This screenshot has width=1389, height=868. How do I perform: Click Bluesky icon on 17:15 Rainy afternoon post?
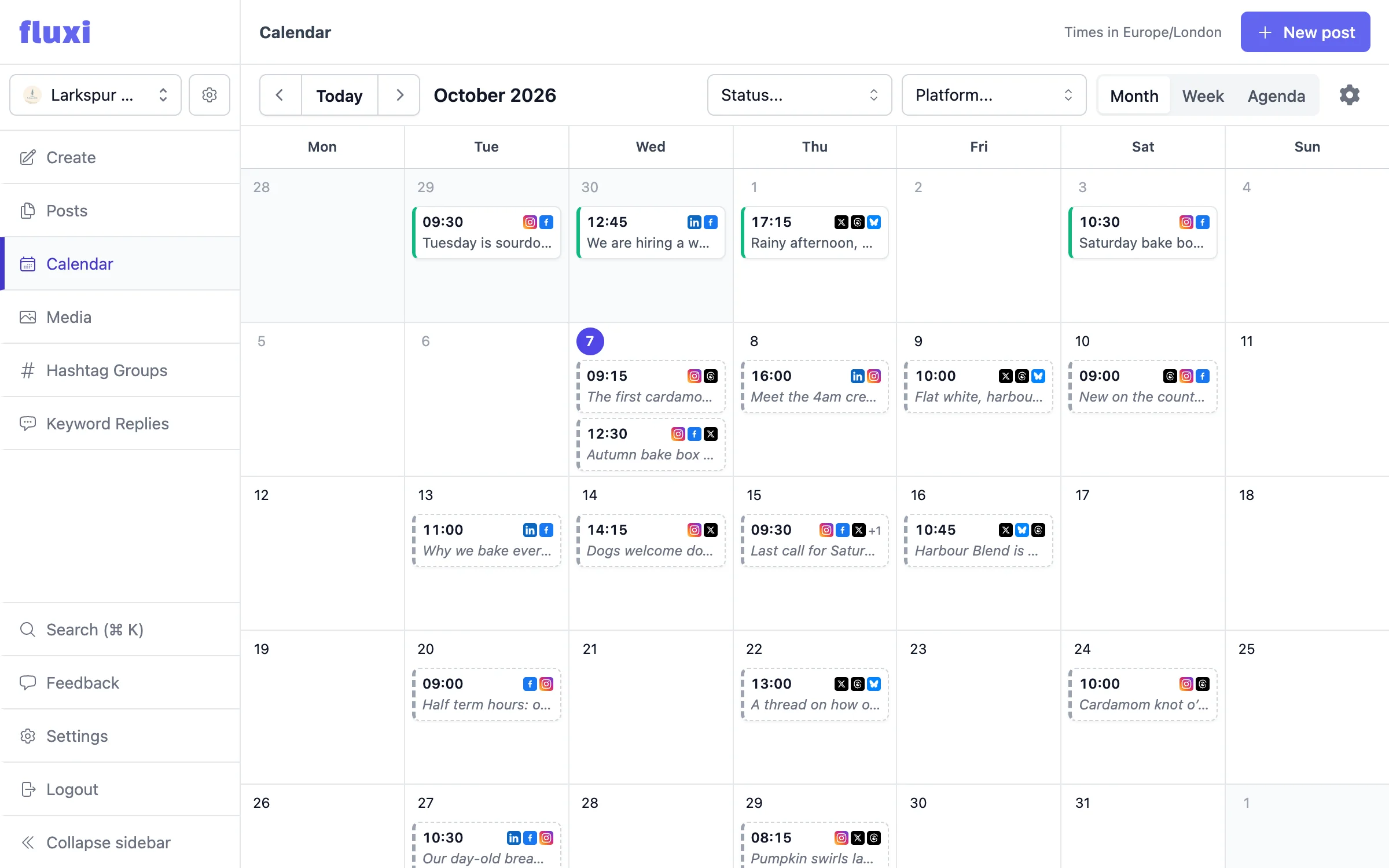(x=874, y=222)
